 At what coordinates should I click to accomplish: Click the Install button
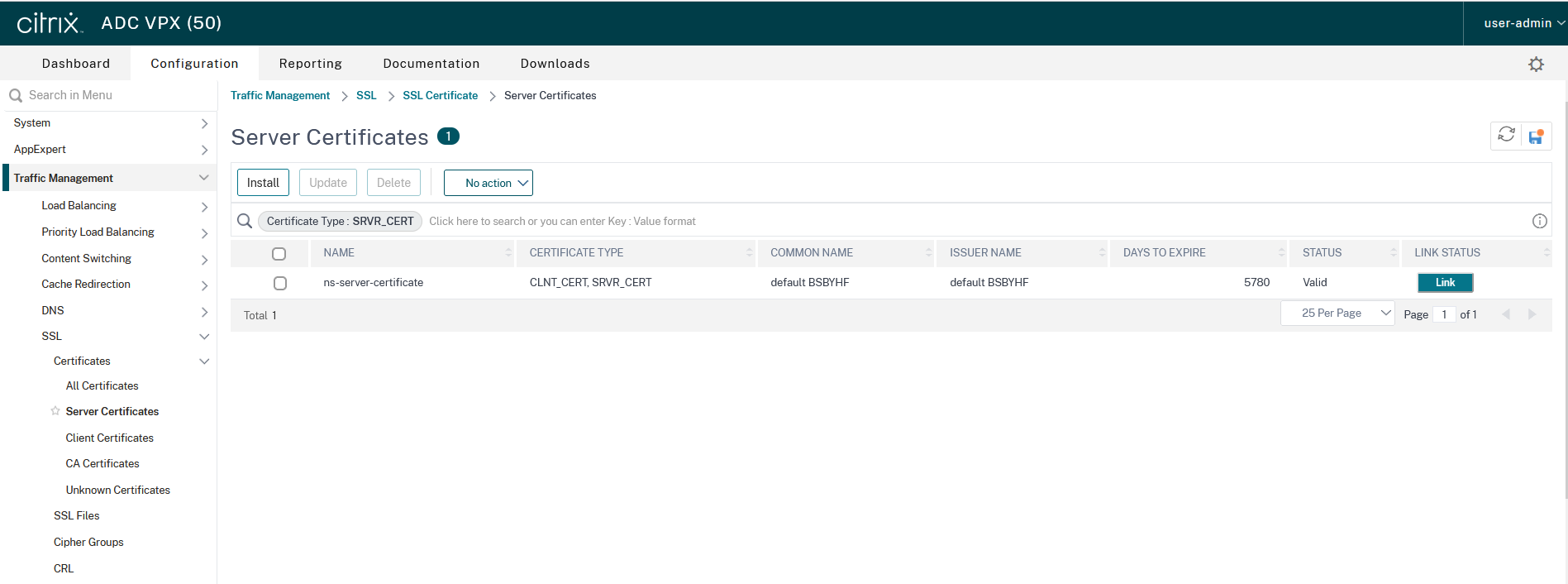pos(263,183)
